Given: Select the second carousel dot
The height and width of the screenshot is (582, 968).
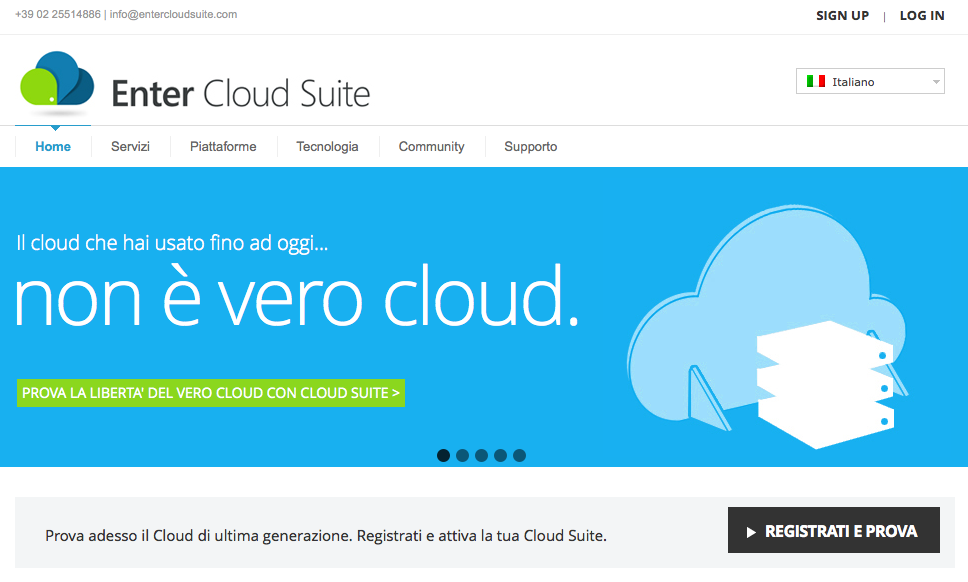Looking at the screenshot, I should [462, 455].
